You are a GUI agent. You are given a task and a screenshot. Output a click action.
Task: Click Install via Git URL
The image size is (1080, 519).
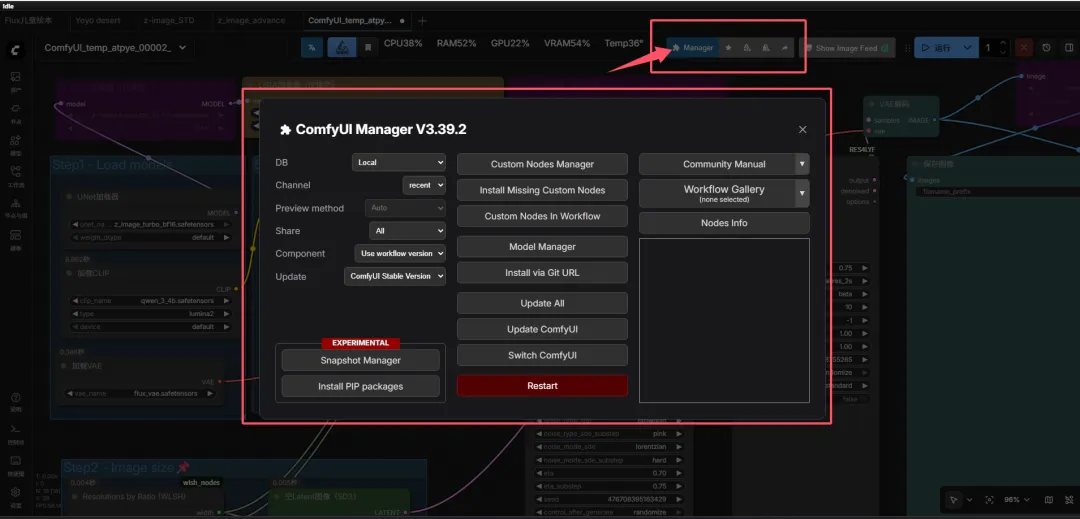(542, 273)
